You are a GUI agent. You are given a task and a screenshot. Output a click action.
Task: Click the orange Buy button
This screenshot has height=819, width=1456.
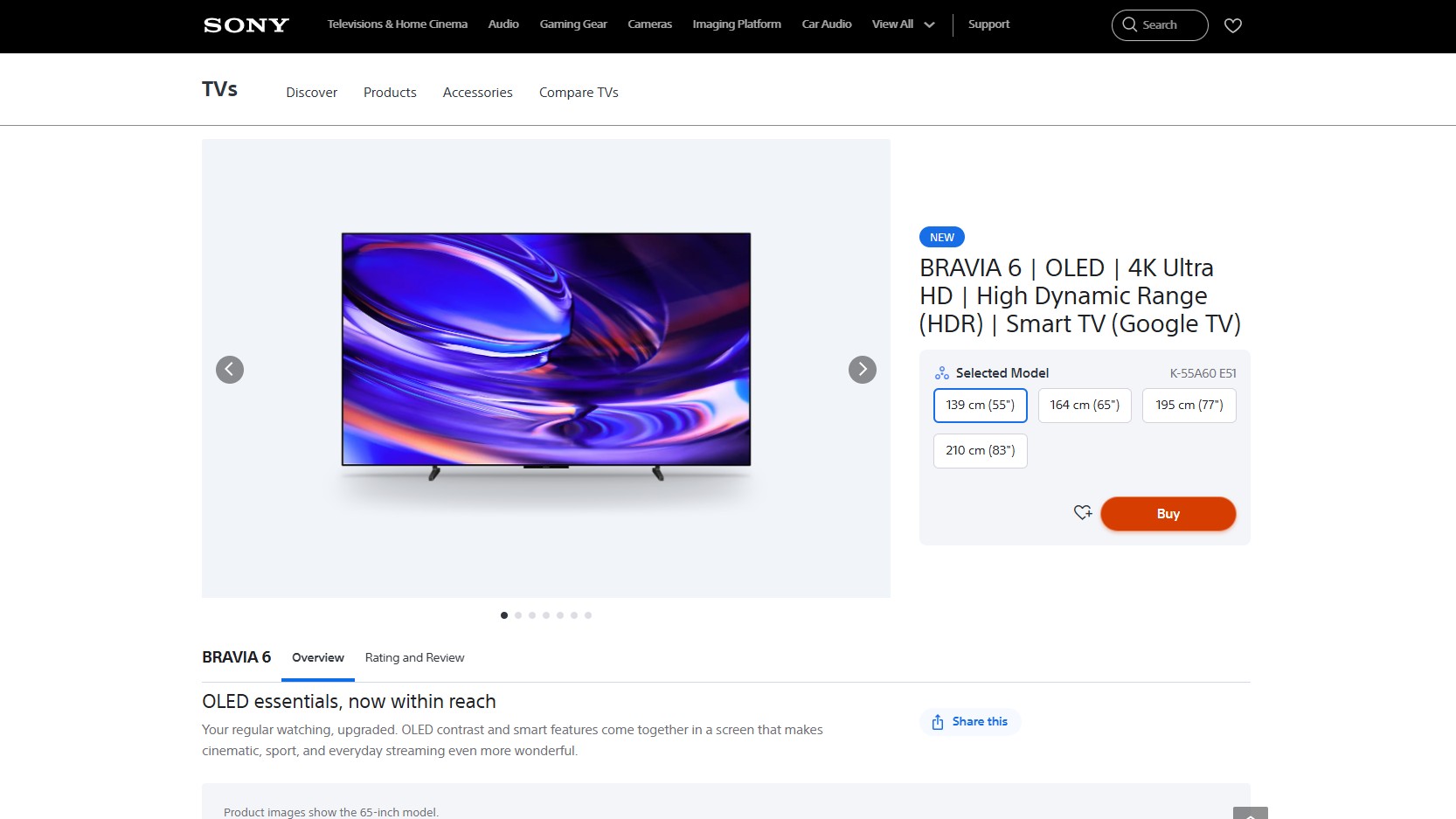click(1168, 514)
